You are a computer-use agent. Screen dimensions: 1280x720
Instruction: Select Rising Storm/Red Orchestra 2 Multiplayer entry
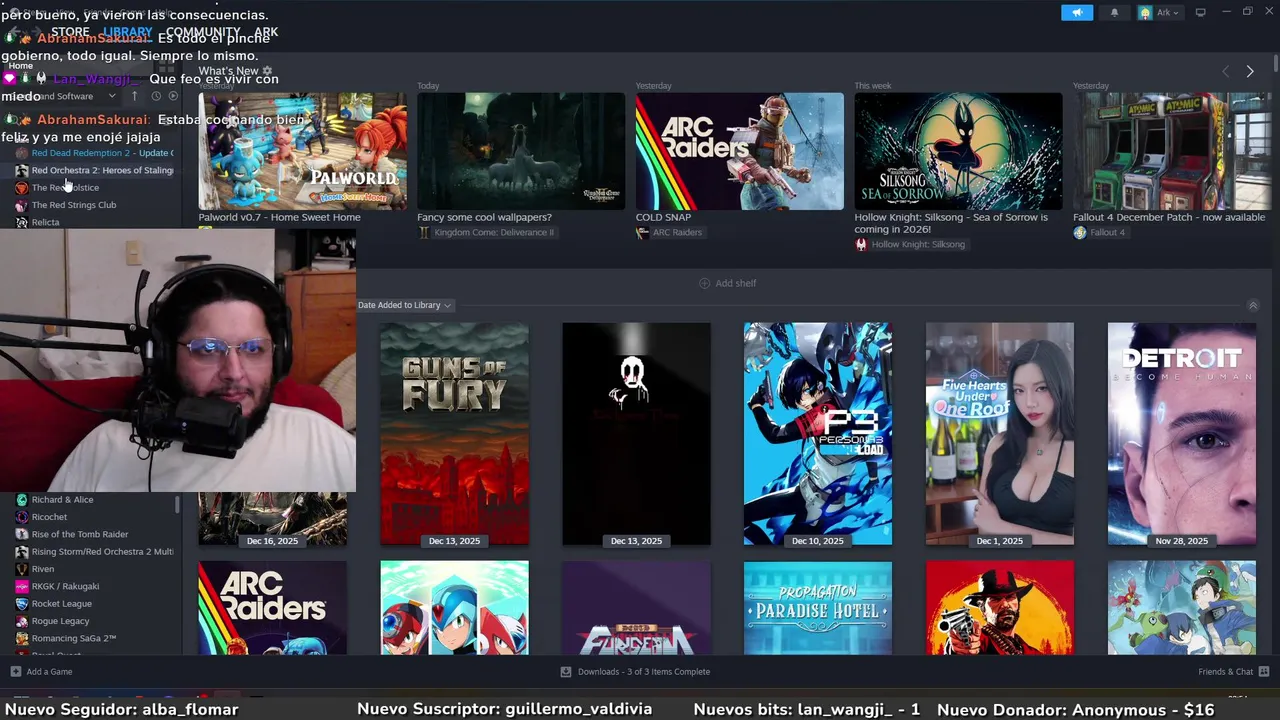coord(95,552)
